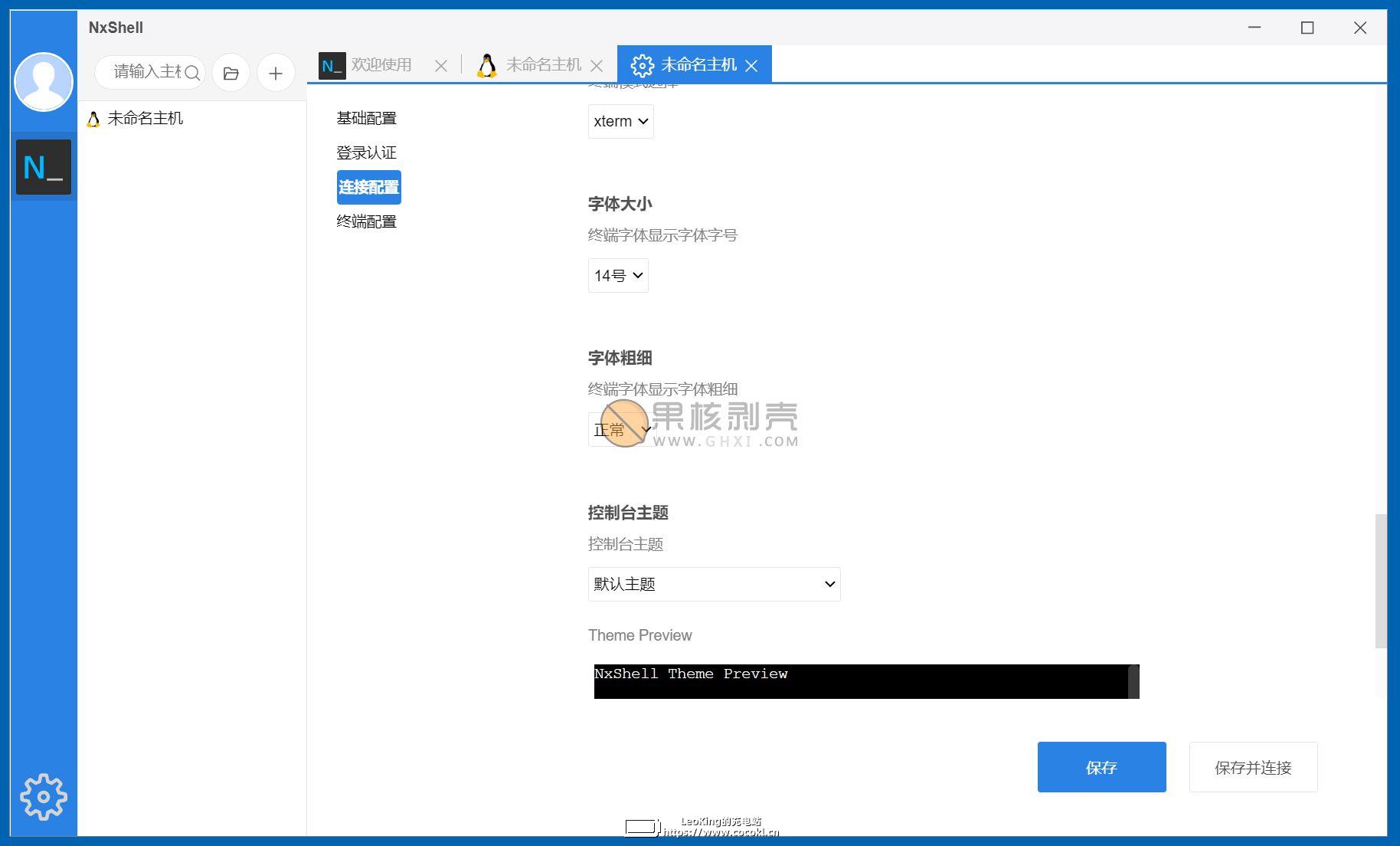The image size is (1400, 846).
Task: Click the theme preview scrollbar
Action: 1133,681
